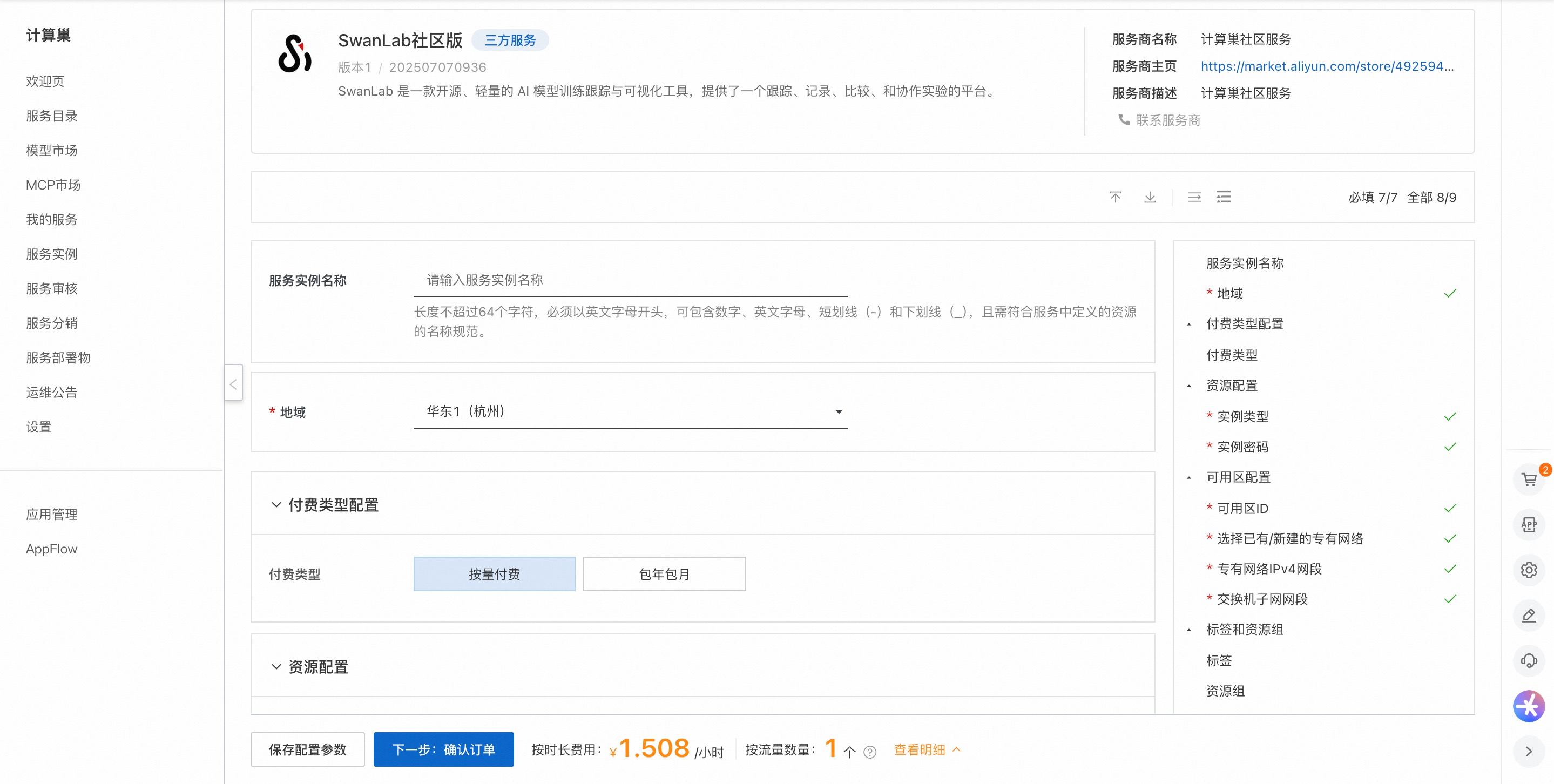Click the phone icon beside 联系服务商
This screenshot has height=784, width=1554.
click(1124, 119)
